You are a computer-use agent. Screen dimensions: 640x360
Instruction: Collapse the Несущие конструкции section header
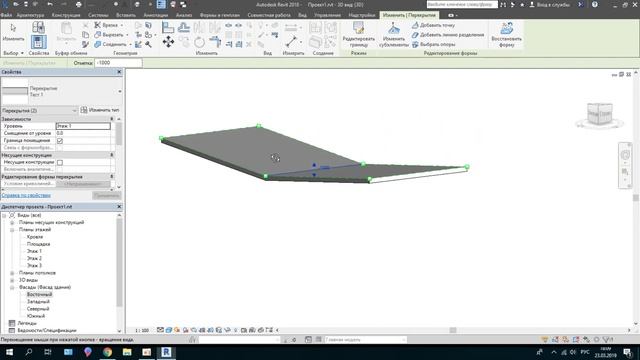click(x=112, y=155)
